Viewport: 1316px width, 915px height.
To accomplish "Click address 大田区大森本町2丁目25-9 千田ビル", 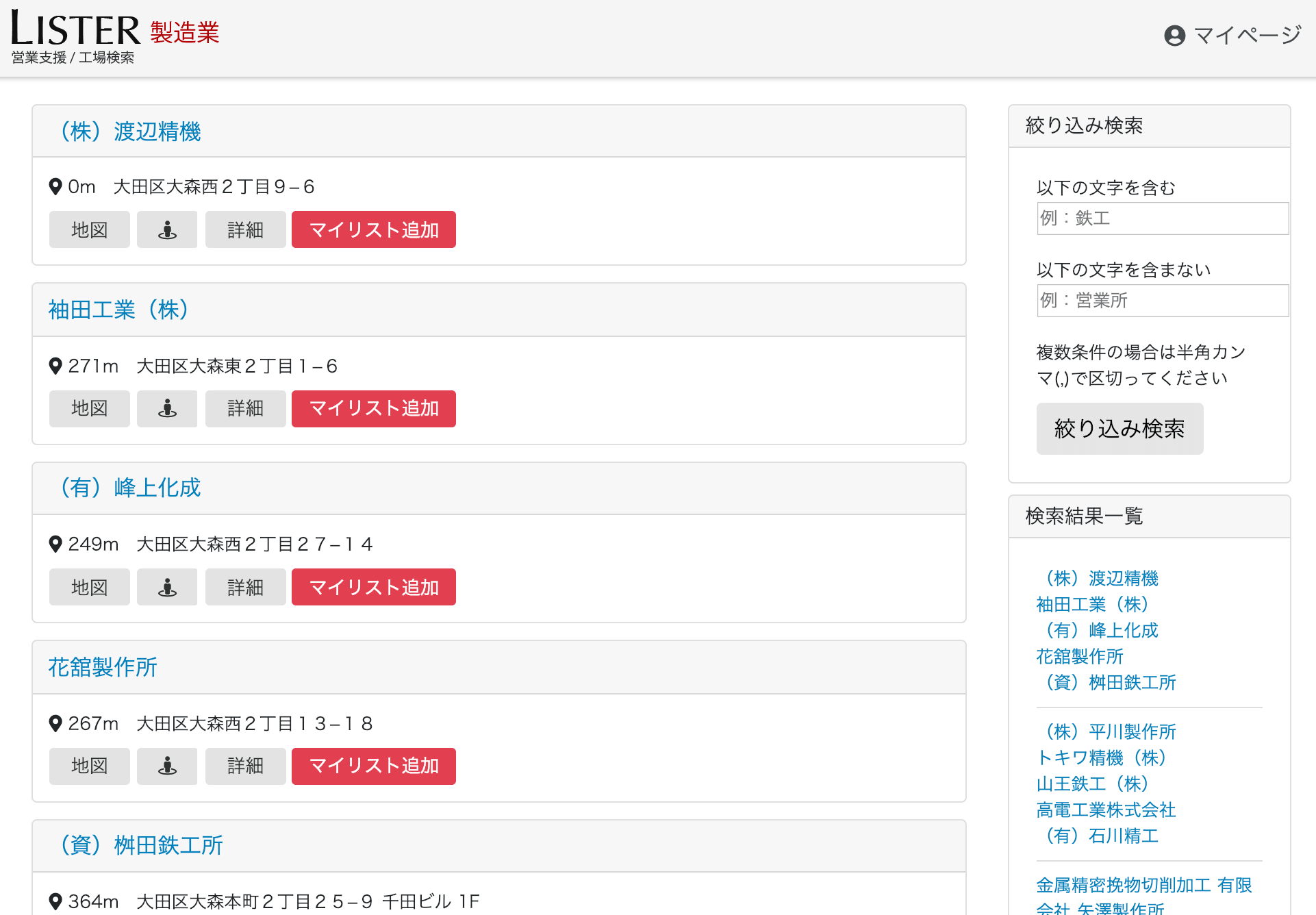I will coord(308,902).
